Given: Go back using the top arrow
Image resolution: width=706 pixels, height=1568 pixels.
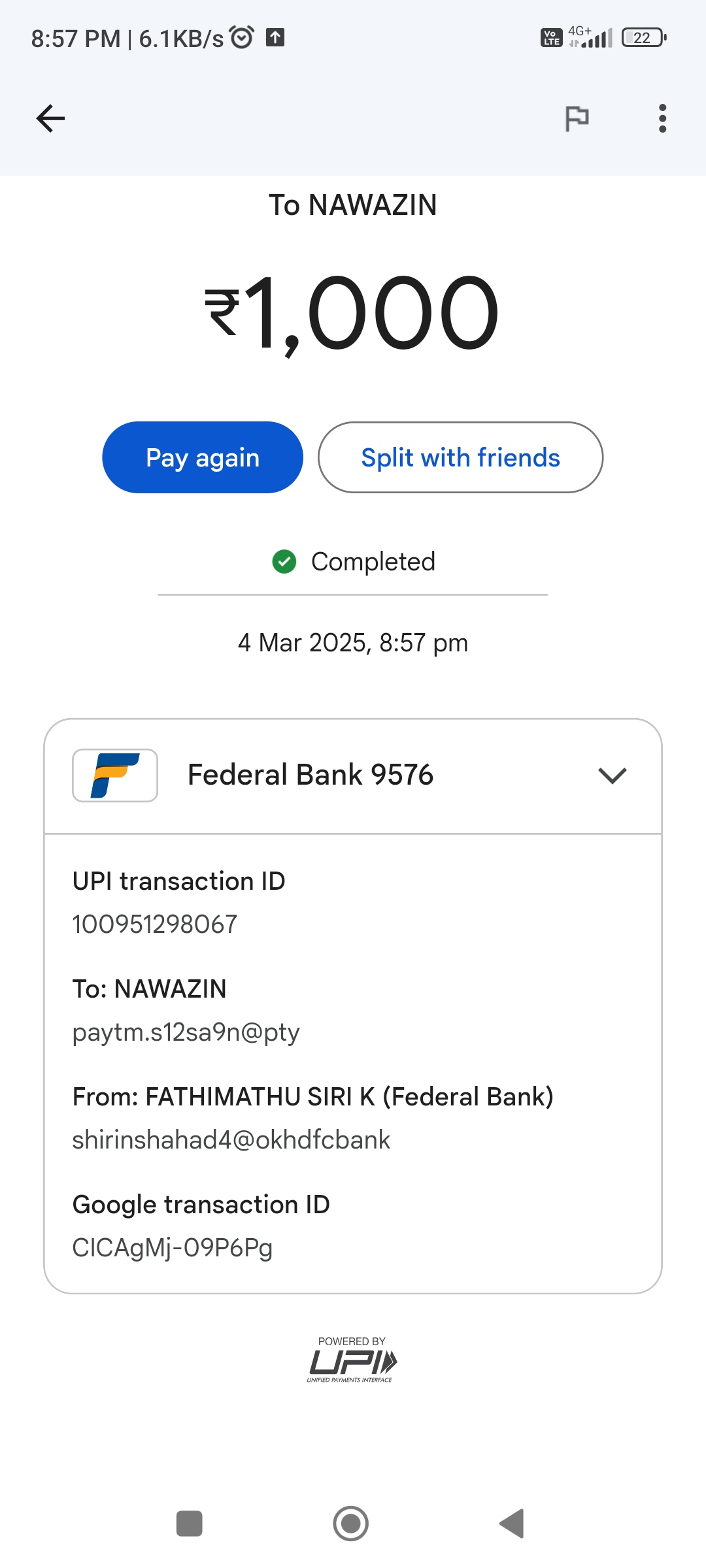Looking at the screenshot, I should pyautogui.click(x=50, y=118).
